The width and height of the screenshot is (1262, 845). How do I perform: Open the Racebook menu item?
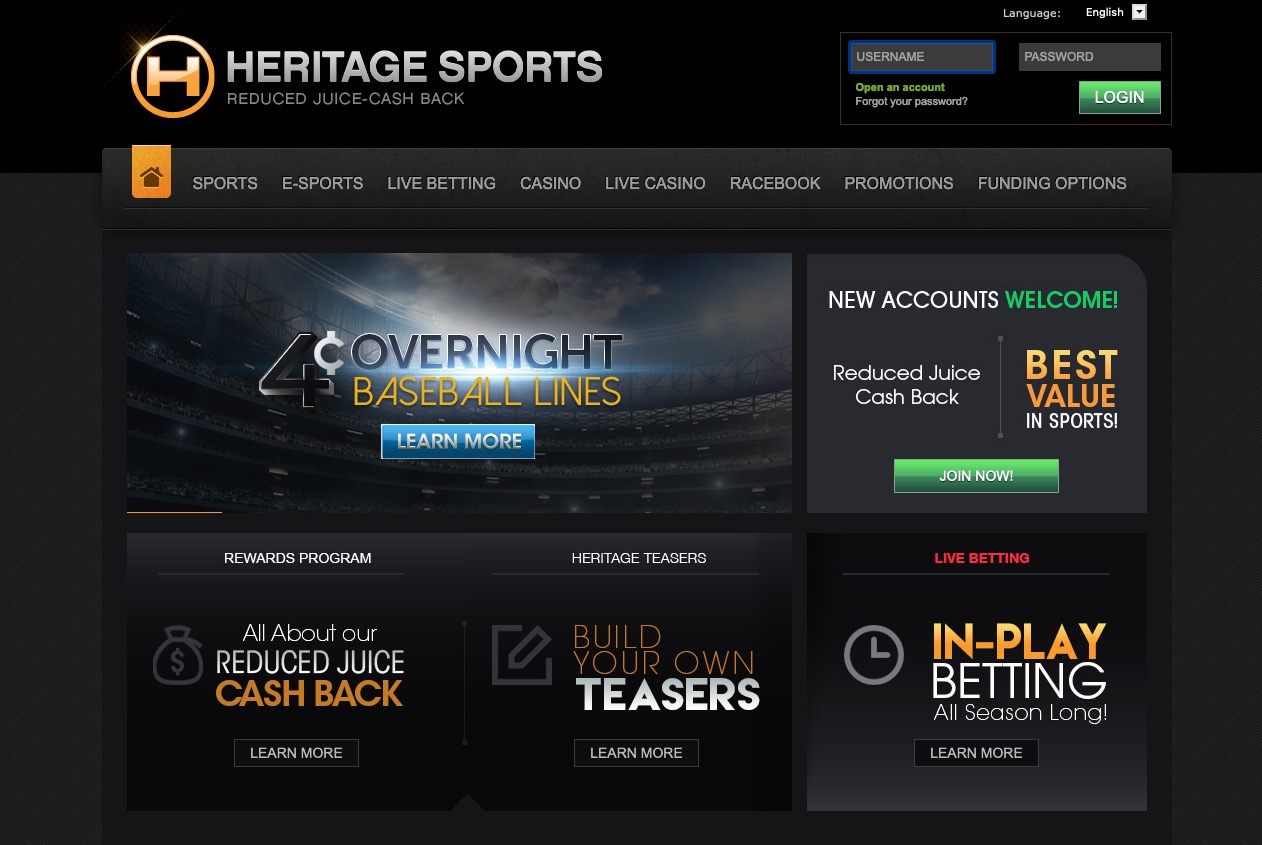click(x=775, y=183)
